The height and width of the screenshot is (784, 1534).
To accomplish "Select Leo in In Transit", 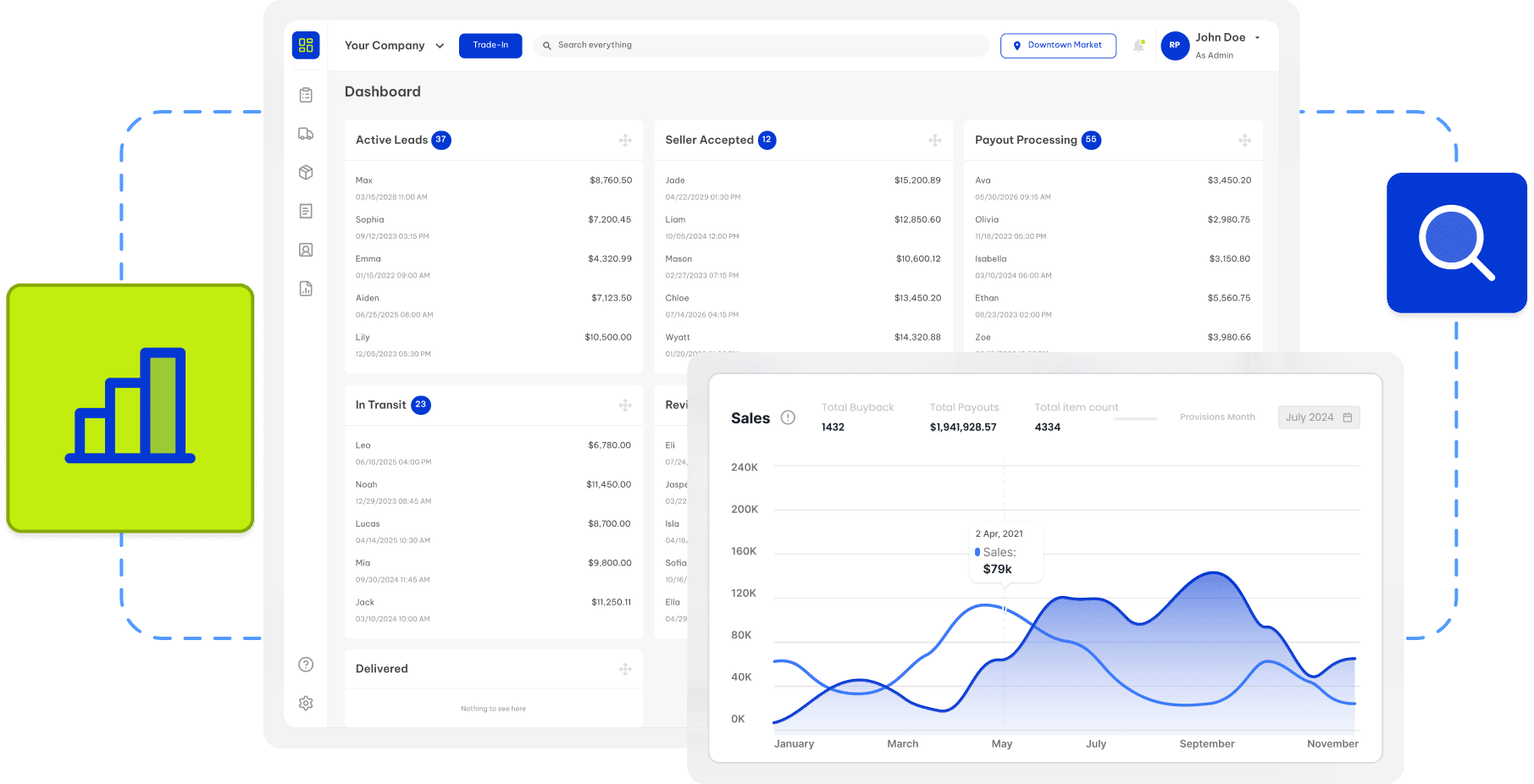I will click(x=494, y=454).
